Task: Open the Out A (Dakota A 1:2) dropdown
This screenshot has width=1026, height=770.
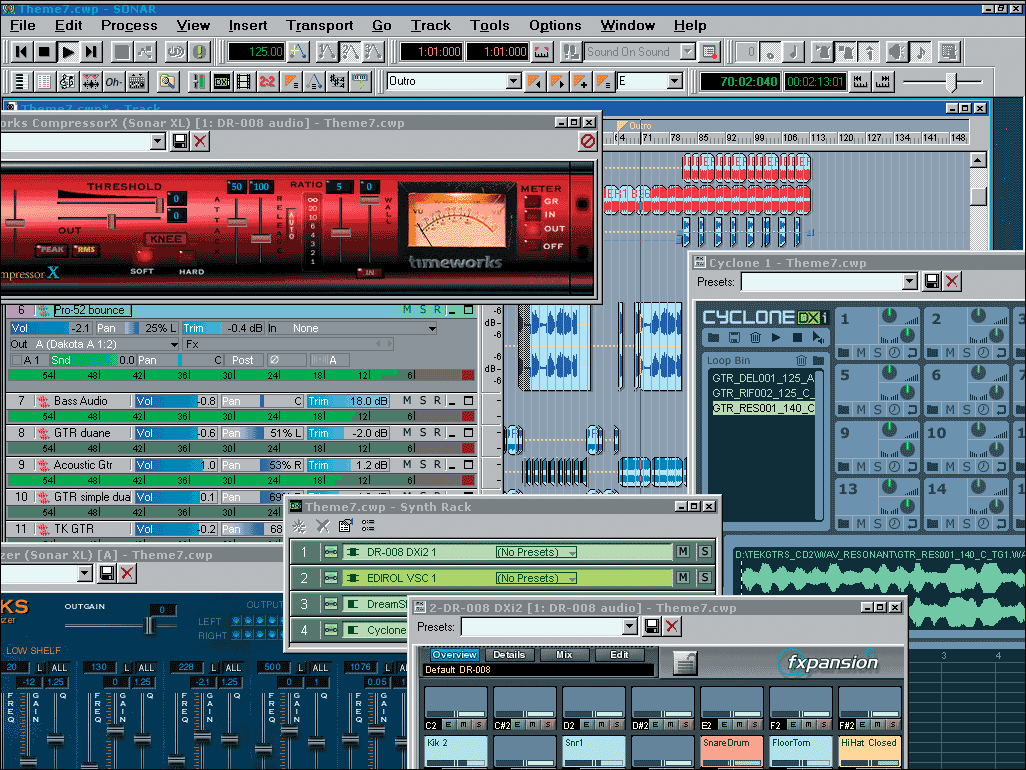Action: (174, 344)
